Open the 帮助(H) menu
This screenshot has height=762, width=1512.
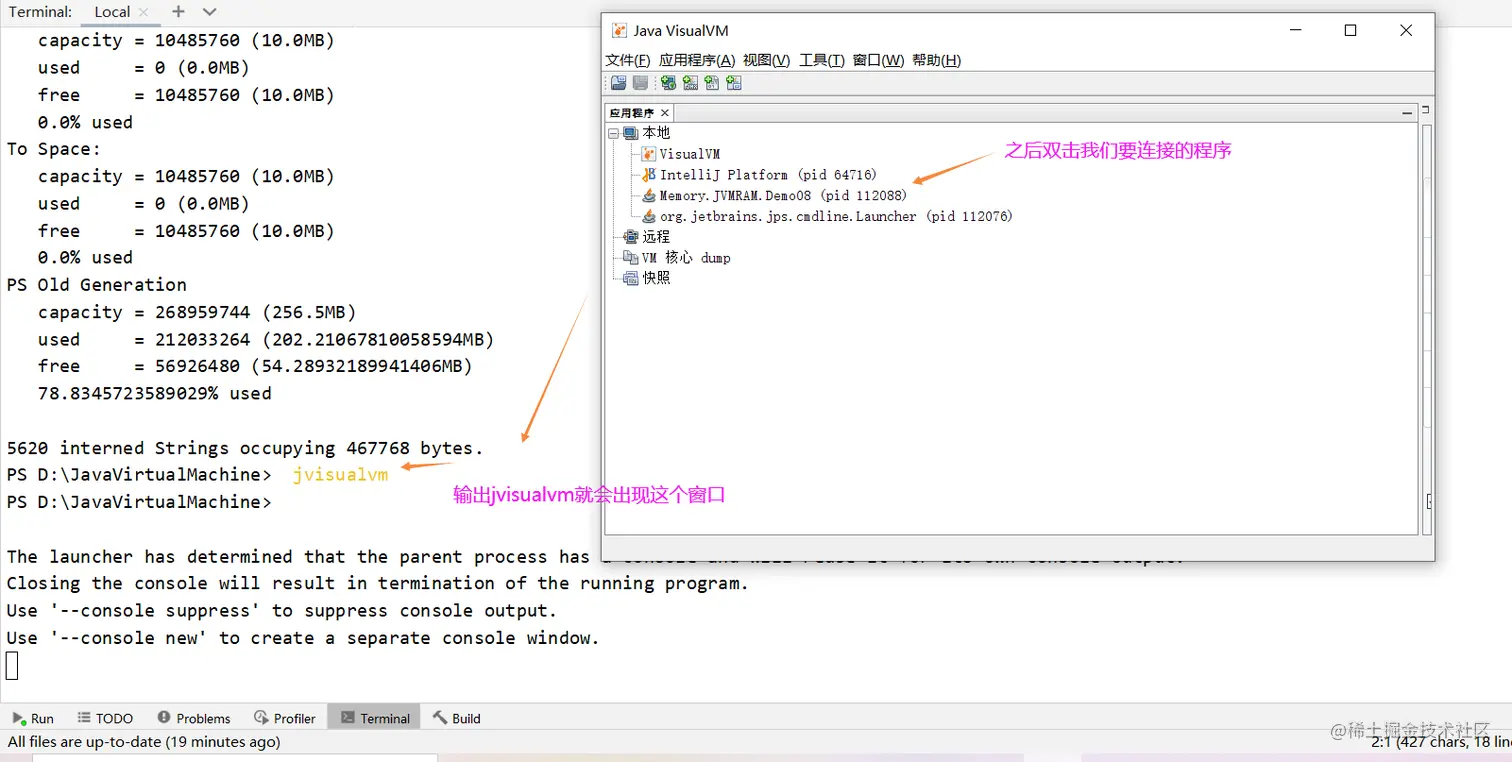936,60
